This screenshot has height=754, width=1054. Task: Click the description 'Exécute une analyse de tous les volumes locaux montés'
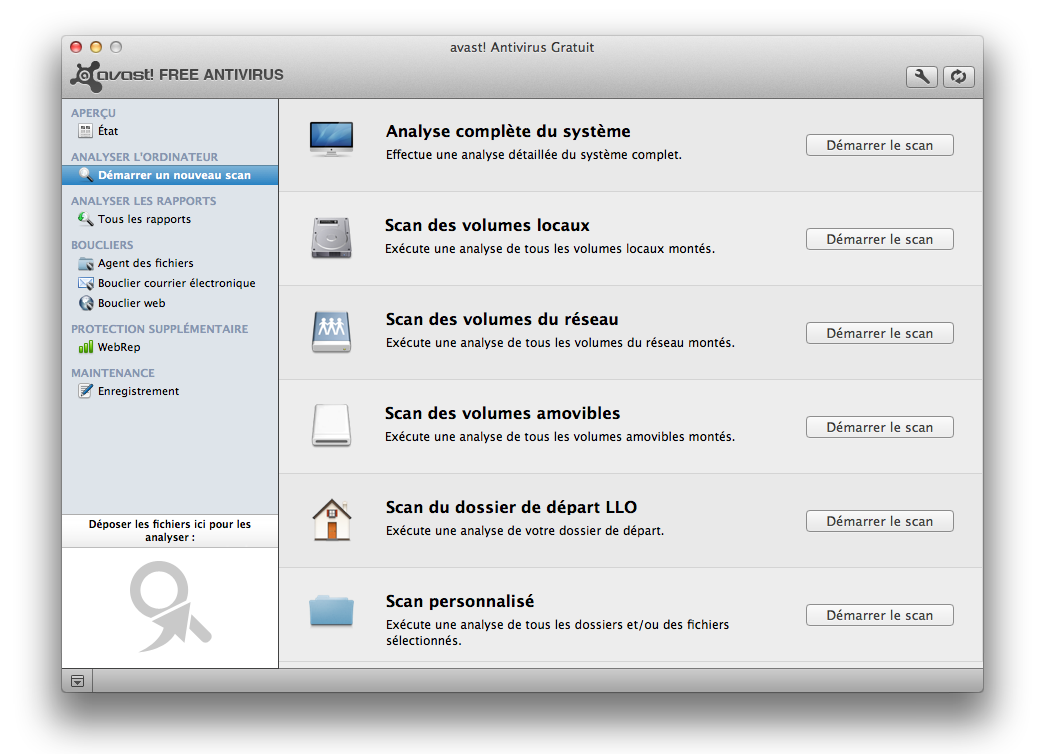(x=550, y=249)
